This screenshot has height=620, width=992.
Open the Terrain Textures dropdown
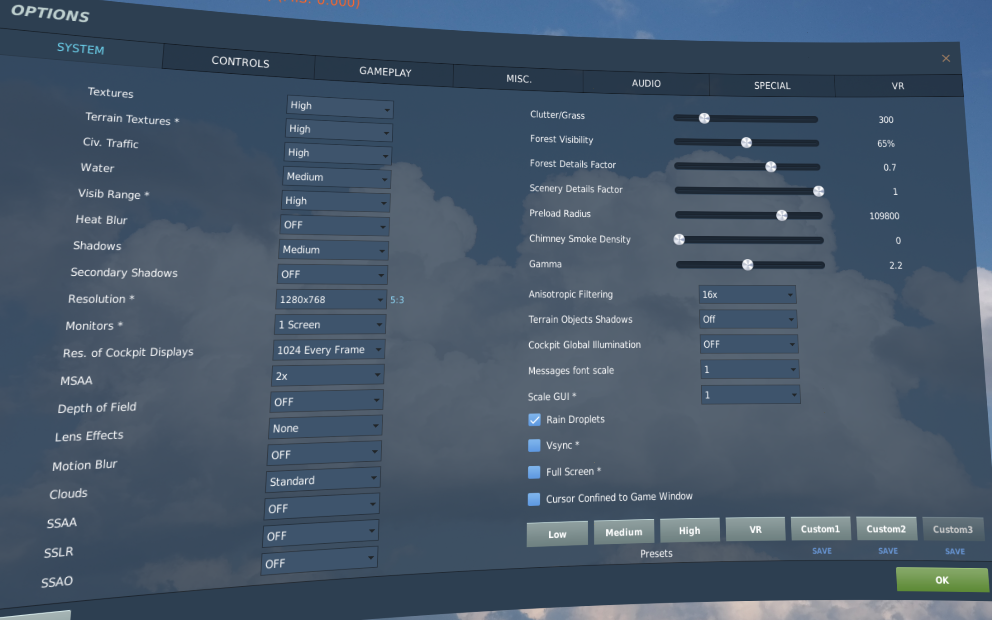[338, 130]
